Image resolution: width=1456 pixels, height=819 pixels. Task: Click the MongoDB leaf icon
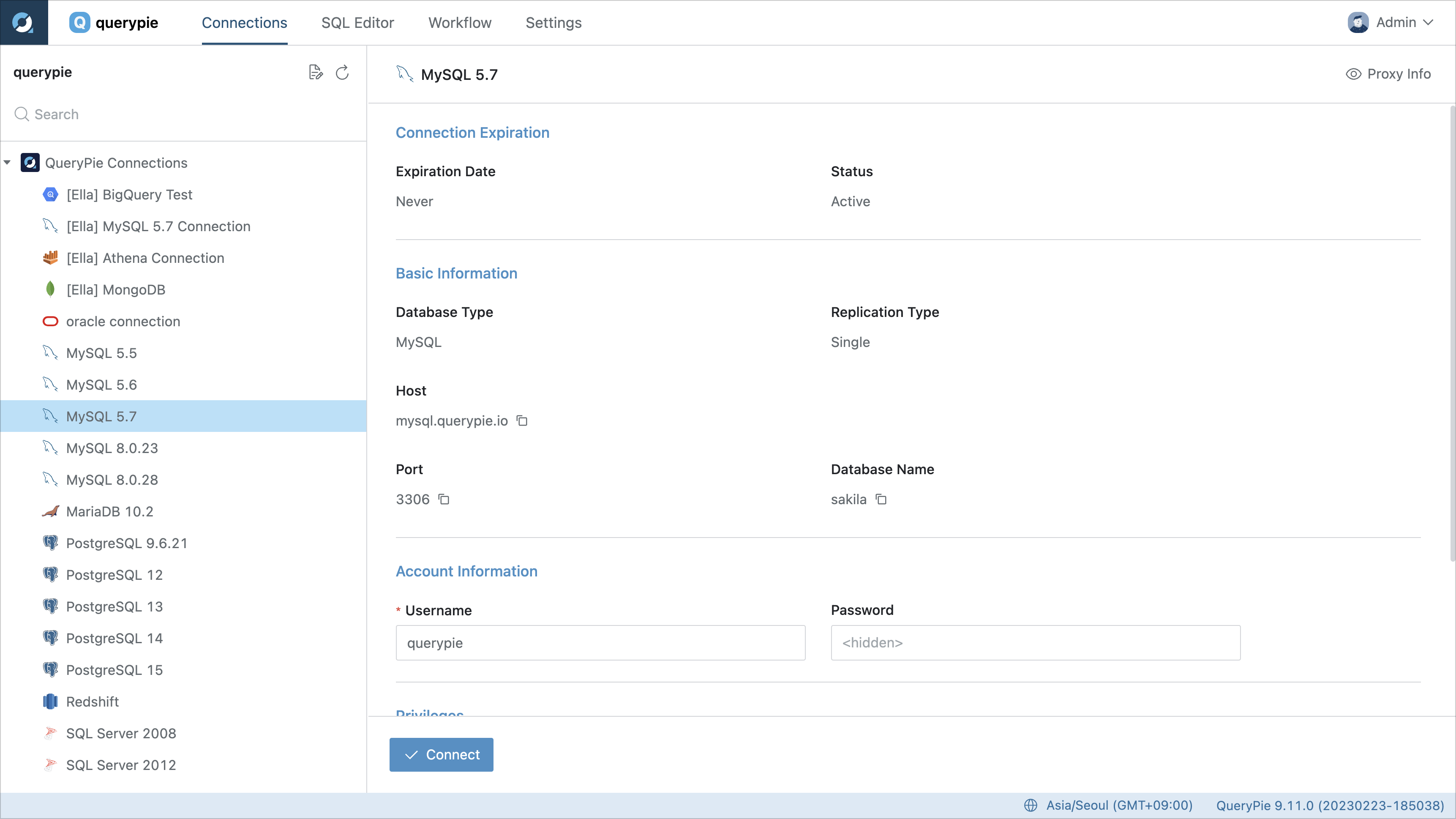50,289
